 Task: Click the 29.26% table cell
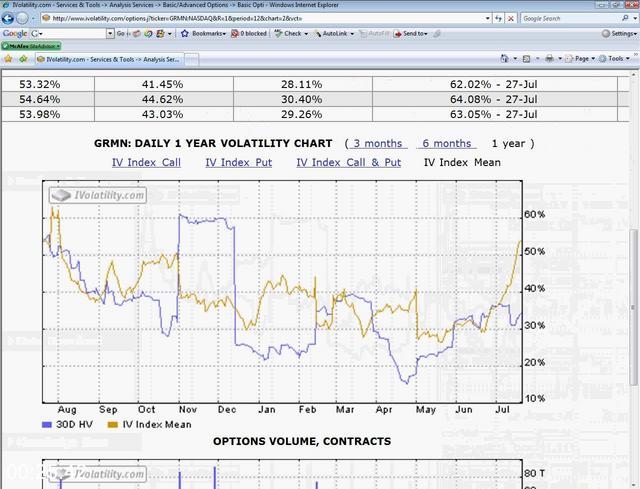pyautogui.click(x=301, y=114)
